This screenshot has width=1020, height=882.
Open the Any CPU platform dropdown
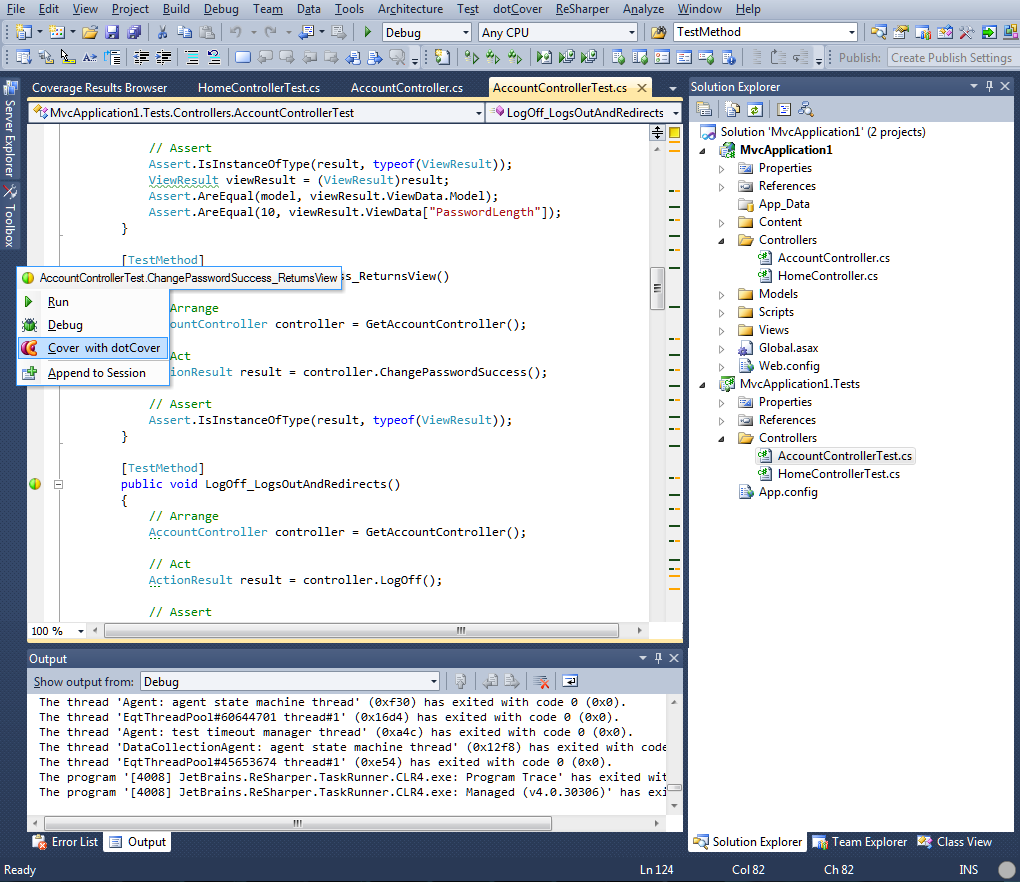632,32
